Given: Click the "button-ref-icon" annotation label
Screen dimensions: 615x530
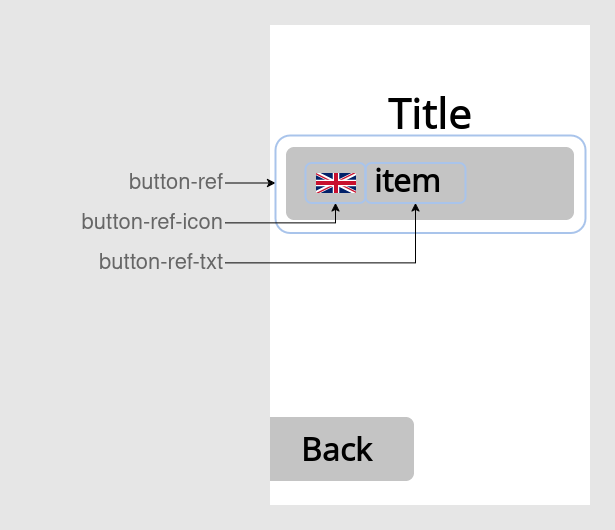Looking at the screenshot, I should coord(152,222).
